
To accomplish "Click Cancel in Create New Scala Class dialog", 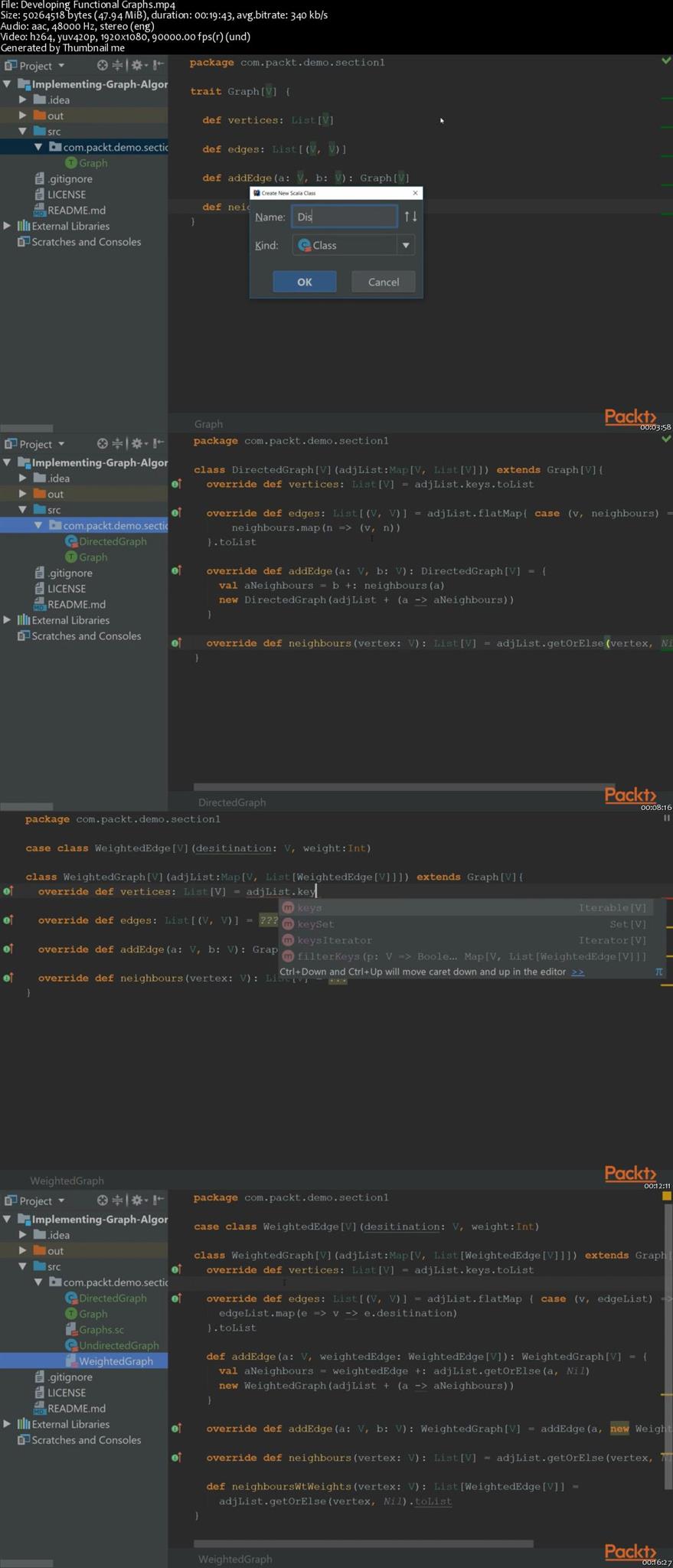I will click(383, 282).
